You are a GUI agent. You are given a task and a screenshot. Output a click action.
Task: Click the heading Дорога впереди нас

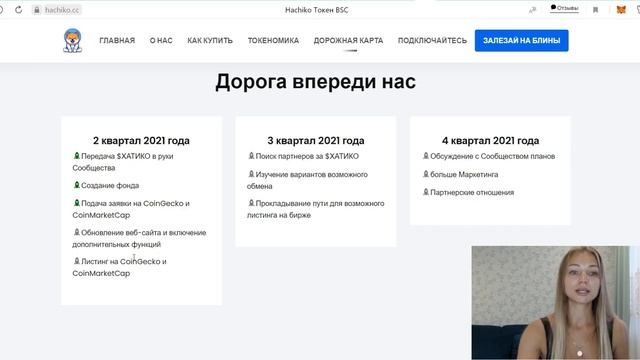(316, 81)
